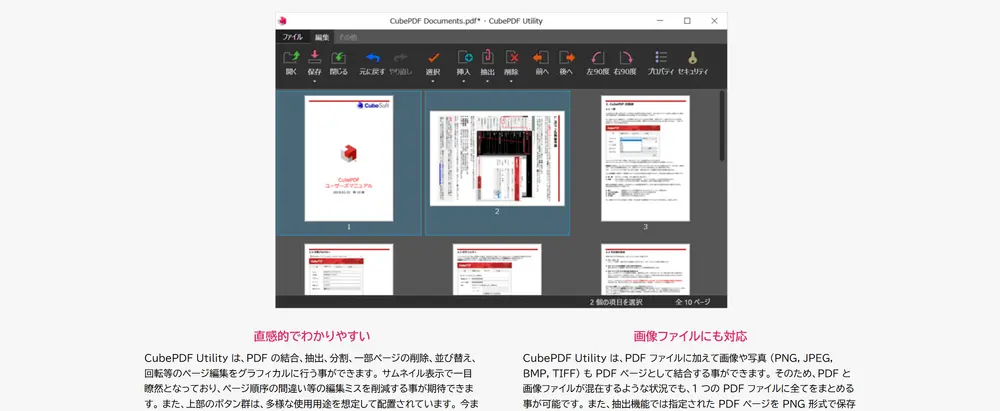The image size is (1000, 411).
Task: Expand the 抽出 dropdown arrow
Action: 487,81
